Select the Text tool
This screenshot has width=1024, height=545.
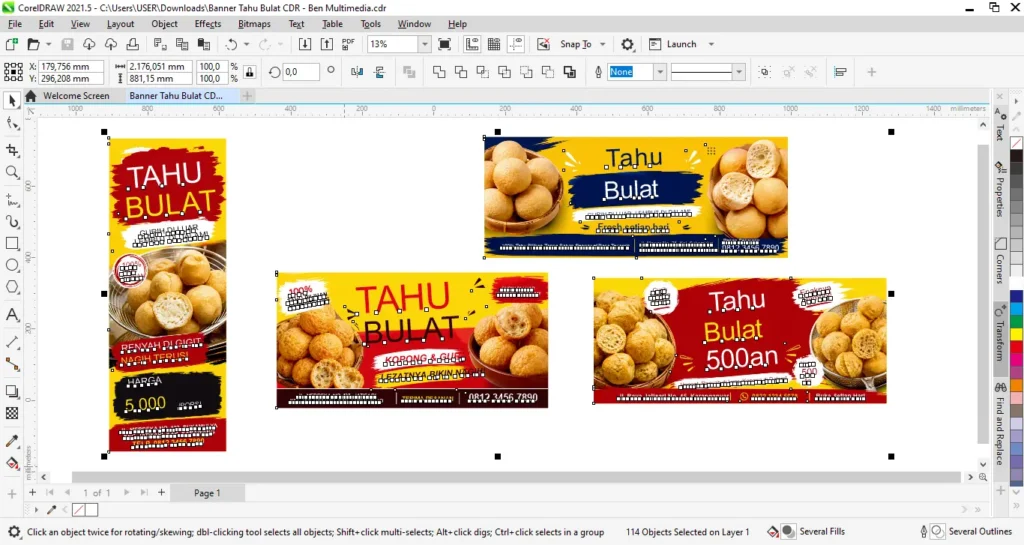[x=12, y=315]
